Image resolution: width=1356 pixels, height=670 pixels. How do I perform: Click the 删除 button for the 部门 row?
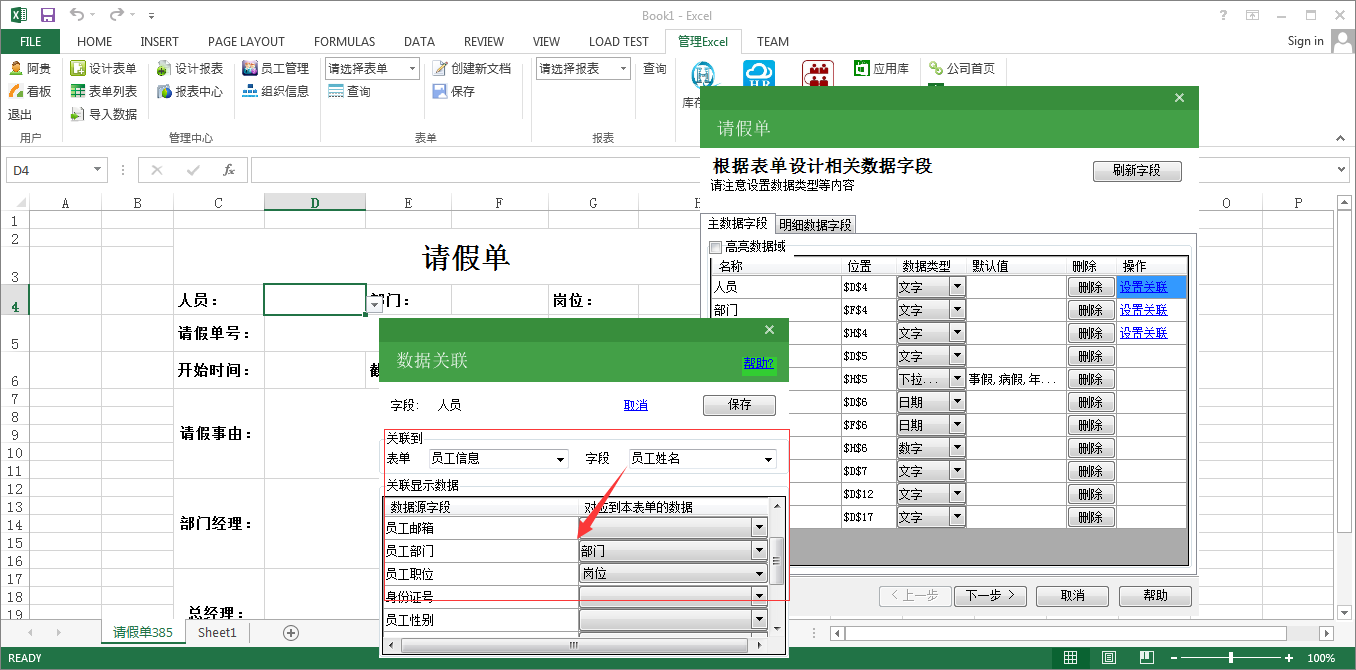(x=1091, y=310)
